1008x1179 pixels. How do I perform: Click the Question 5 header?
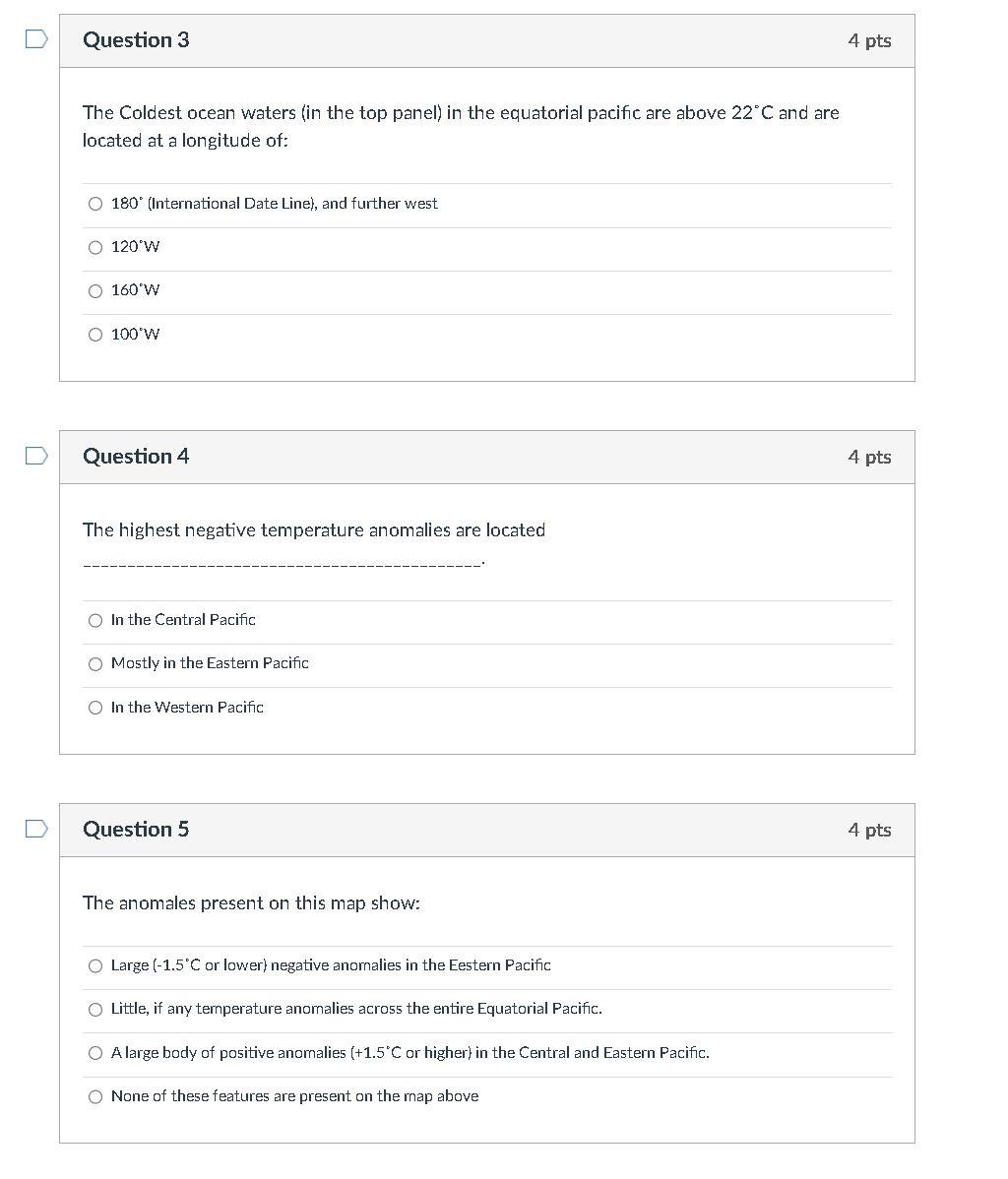tap(136, 829)
